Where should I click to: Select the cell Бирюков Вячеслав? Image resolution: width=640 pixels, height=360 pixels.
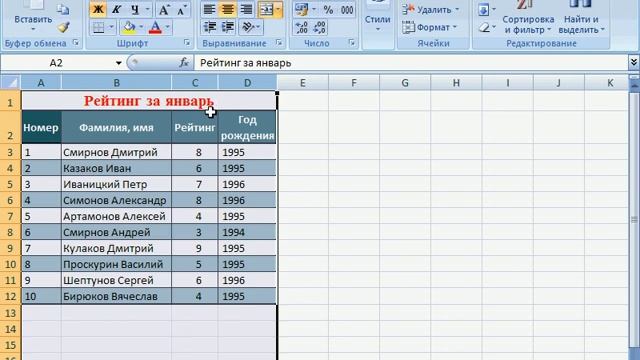pyautogui.click(x=116, y=296)
